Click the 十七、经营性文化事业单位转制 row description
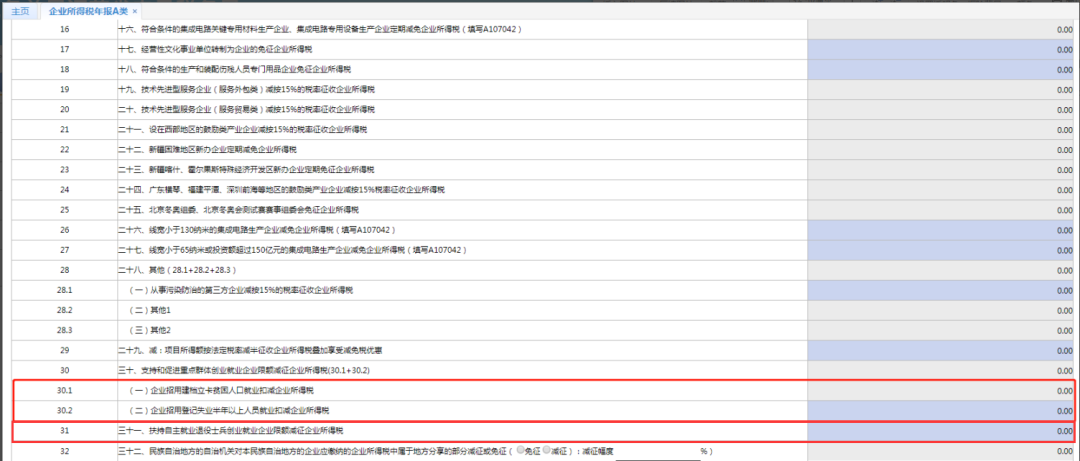 click(215, 50)
